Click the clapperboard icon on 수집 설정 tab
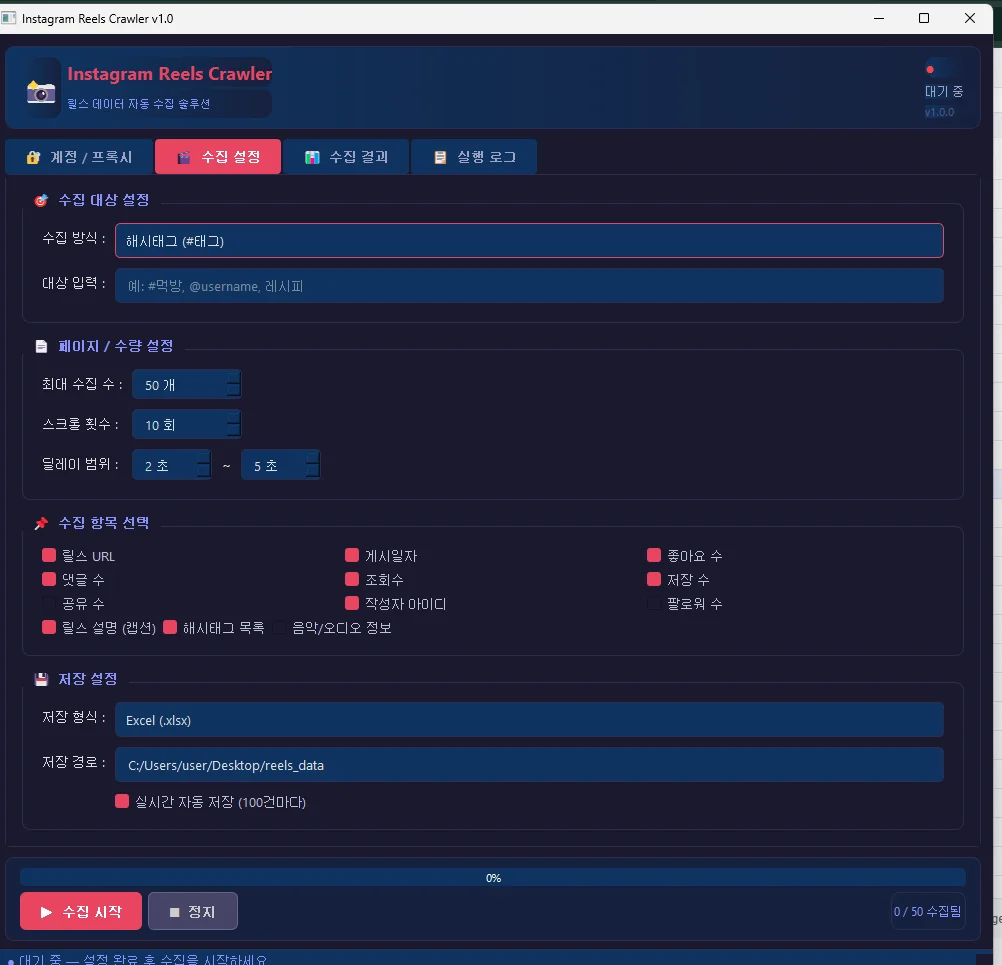The width and height of the screenshot is (1002, 965). tap(184, 157)
